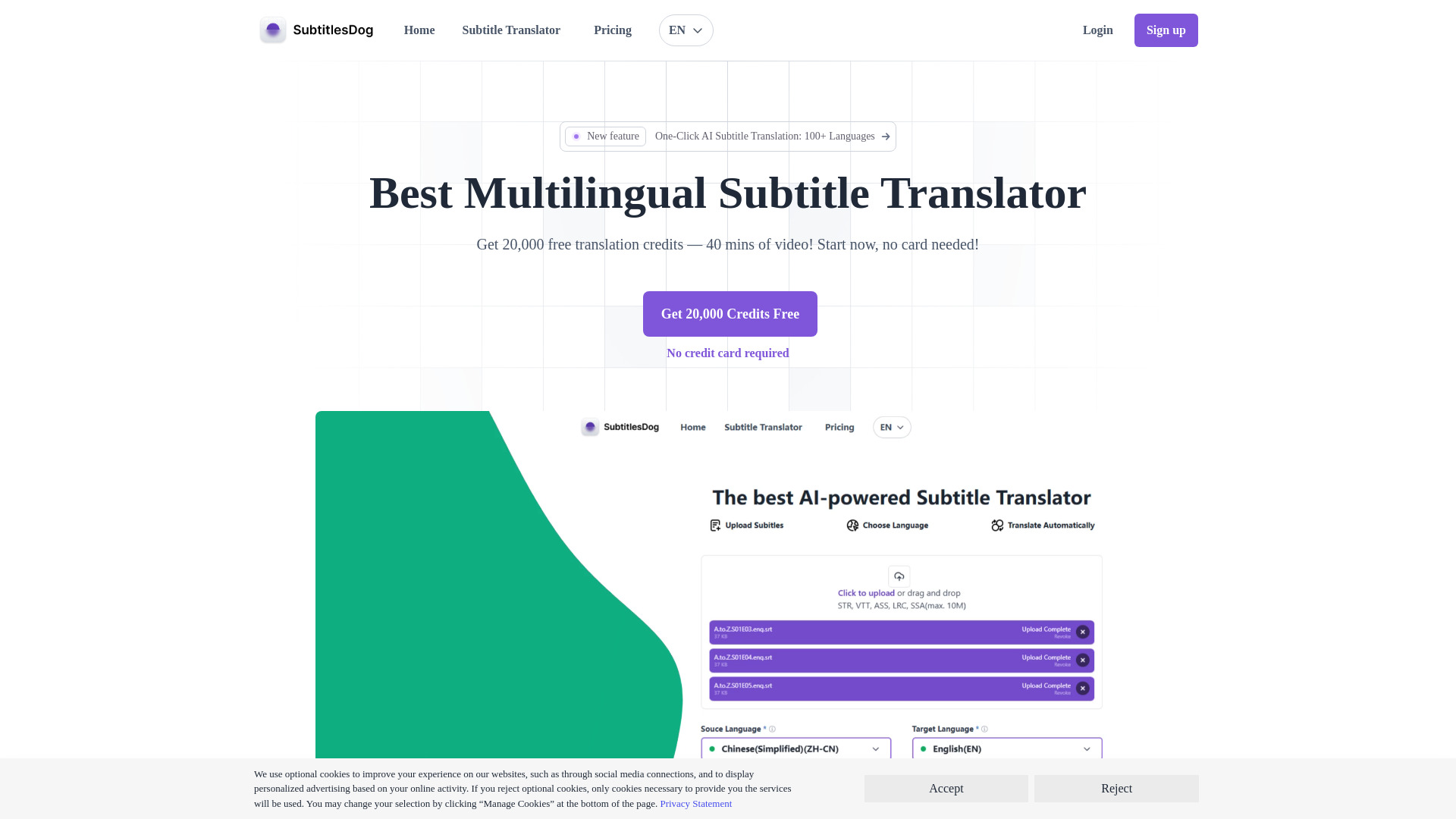The width and height of the screenshot is (1456, 819).
Task: Click the SubtitlesDog logo icon
Action: pyautogui.click(x=273, y=30)
